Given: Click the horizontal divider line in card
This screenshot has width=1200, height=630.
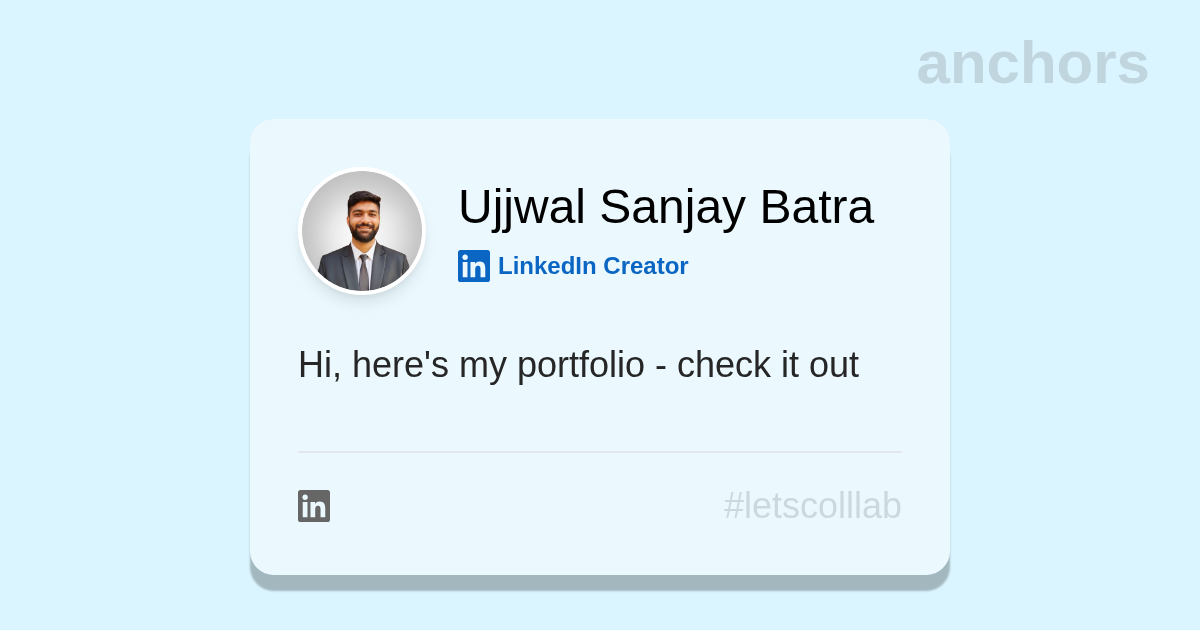Looking at the screenshot, I should coord(600,452).
